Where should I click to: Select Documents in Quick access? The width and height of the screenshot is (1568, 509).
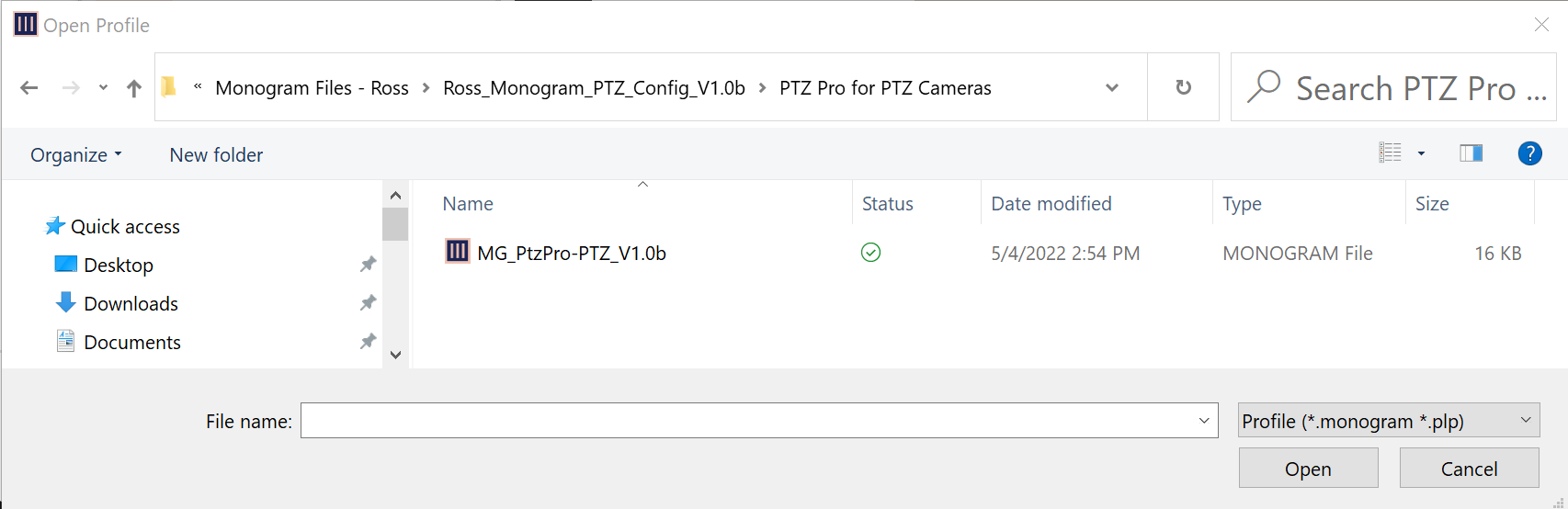pyautogui.click(x=131, y=342)
